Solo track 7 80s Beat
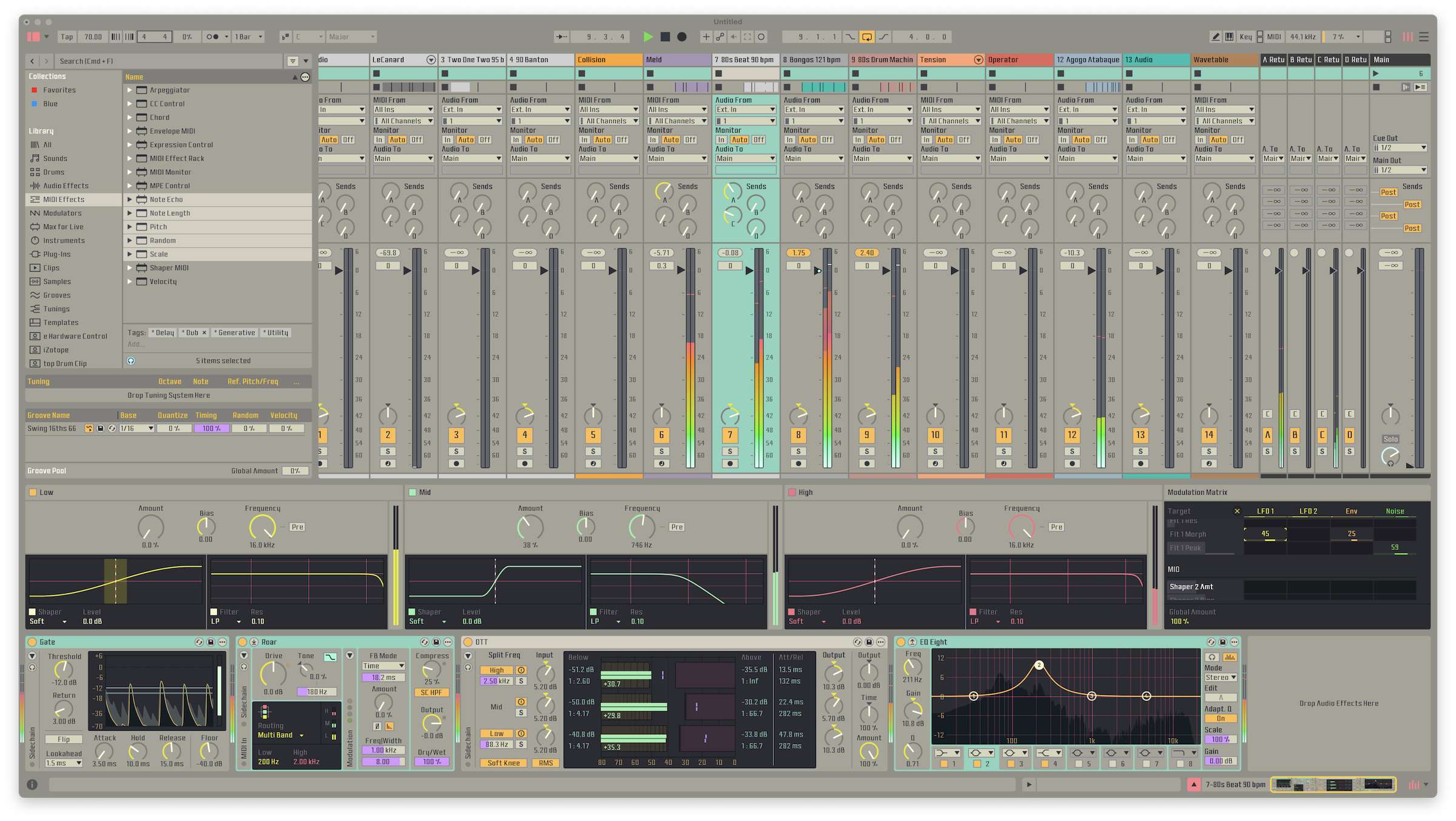The height and width of the screenshot is (821, 1456). pos(730,451)
